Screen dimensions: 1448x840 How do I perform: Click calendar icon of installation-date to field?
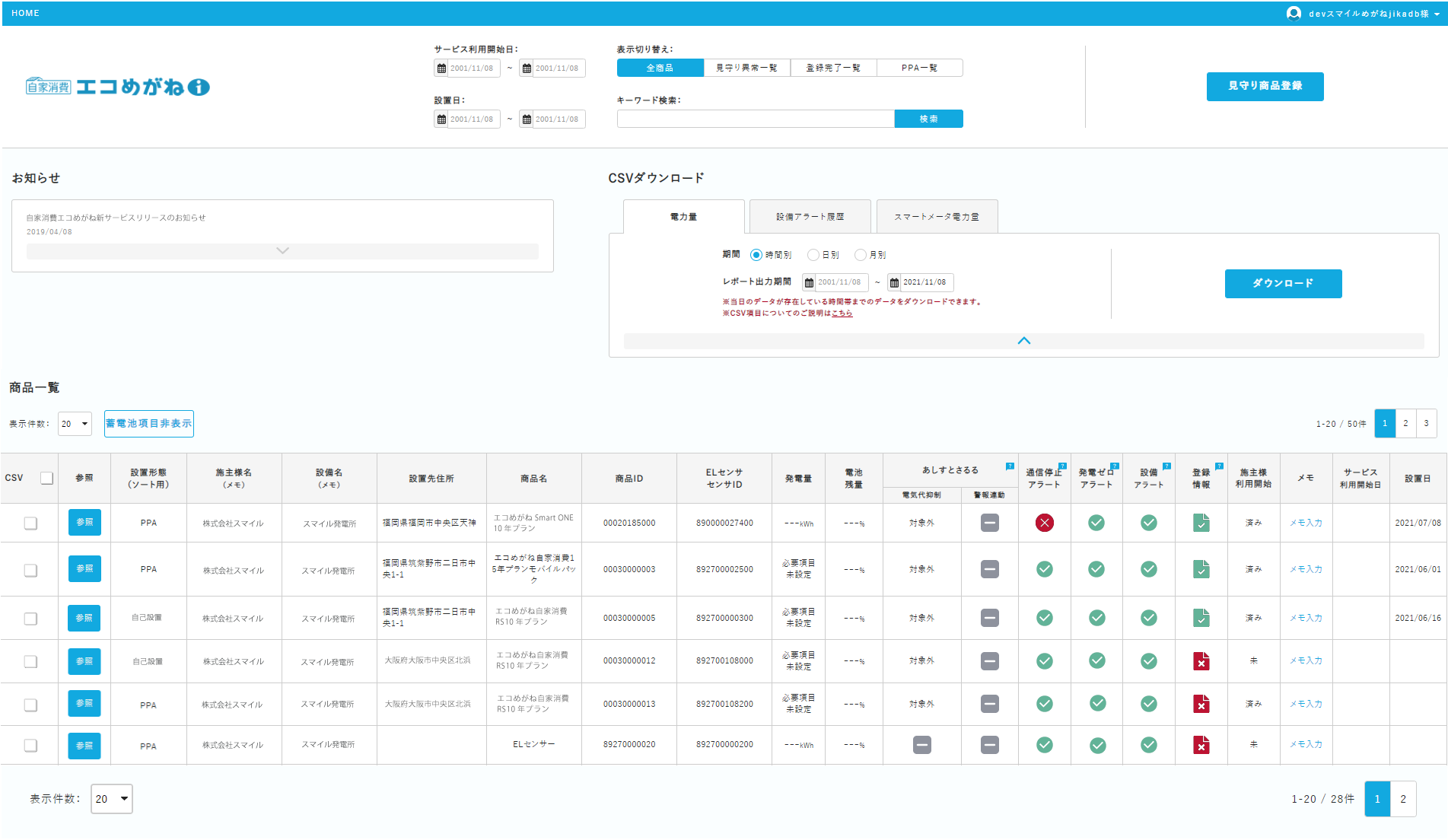click(x=527, y=119)
